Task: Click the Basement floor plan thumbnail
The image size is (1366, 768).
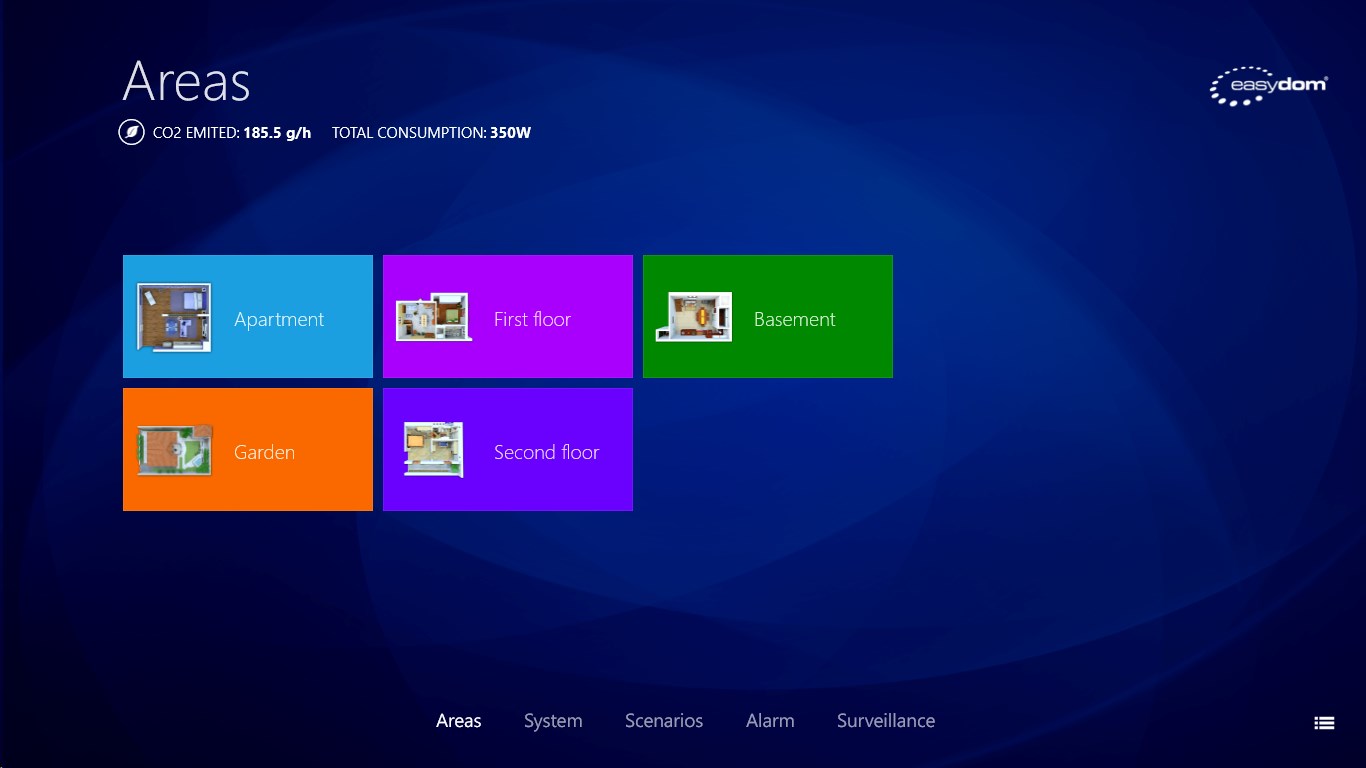Action: tap(694, 317)
